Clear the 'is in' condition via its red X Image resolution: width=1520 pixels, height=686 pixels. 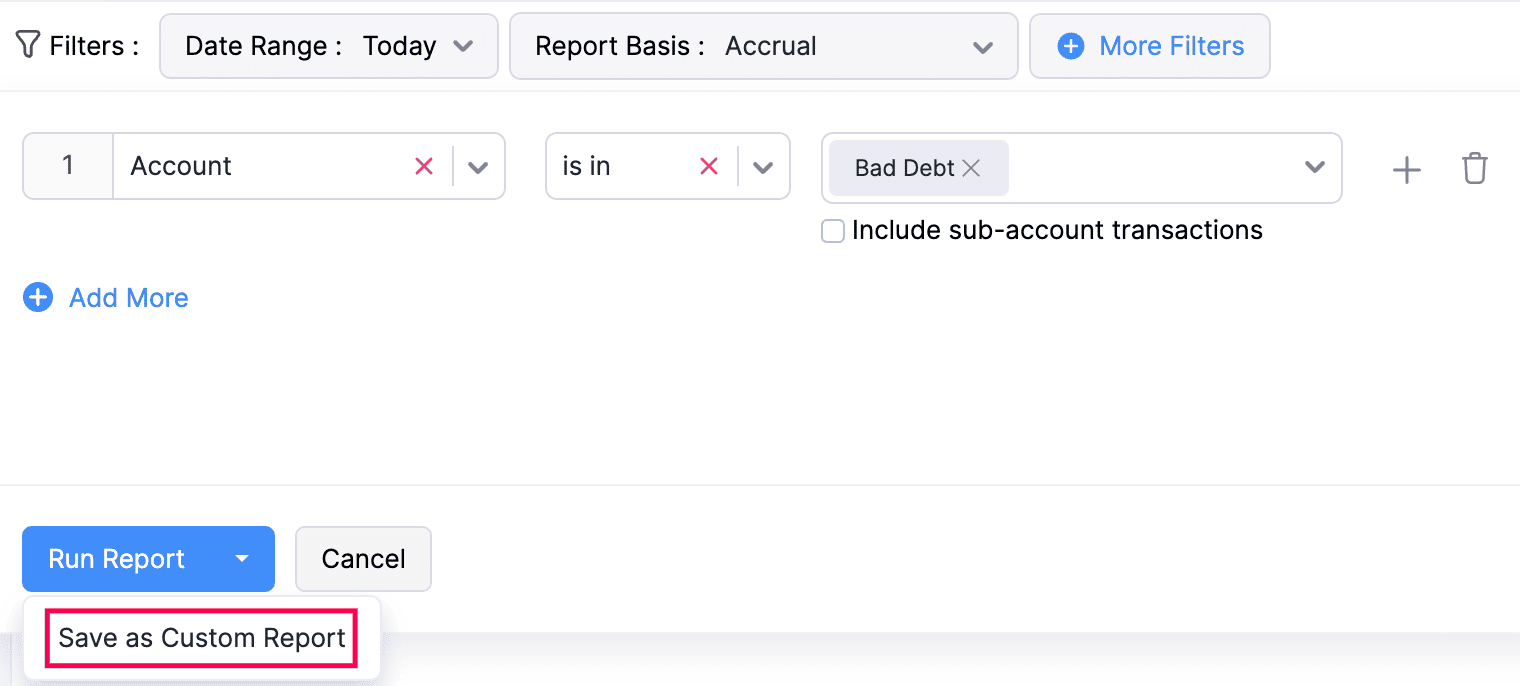click(x=709, y=166)
